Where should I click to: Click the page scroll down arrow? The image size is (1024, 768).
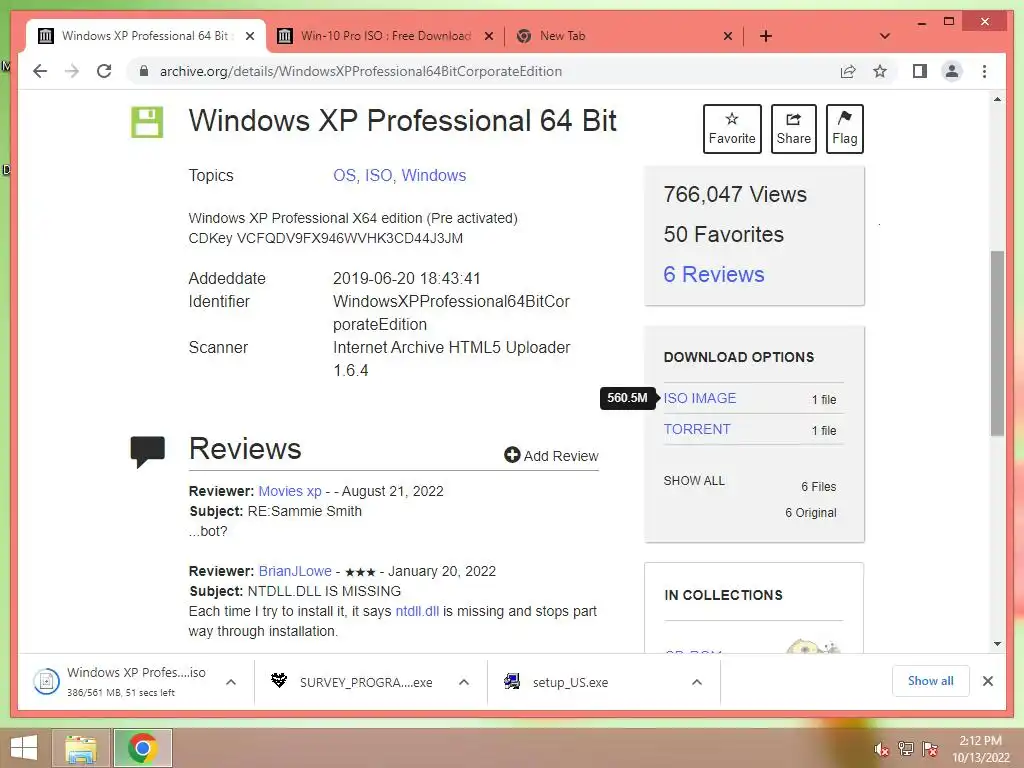click(x=997, y=644)
